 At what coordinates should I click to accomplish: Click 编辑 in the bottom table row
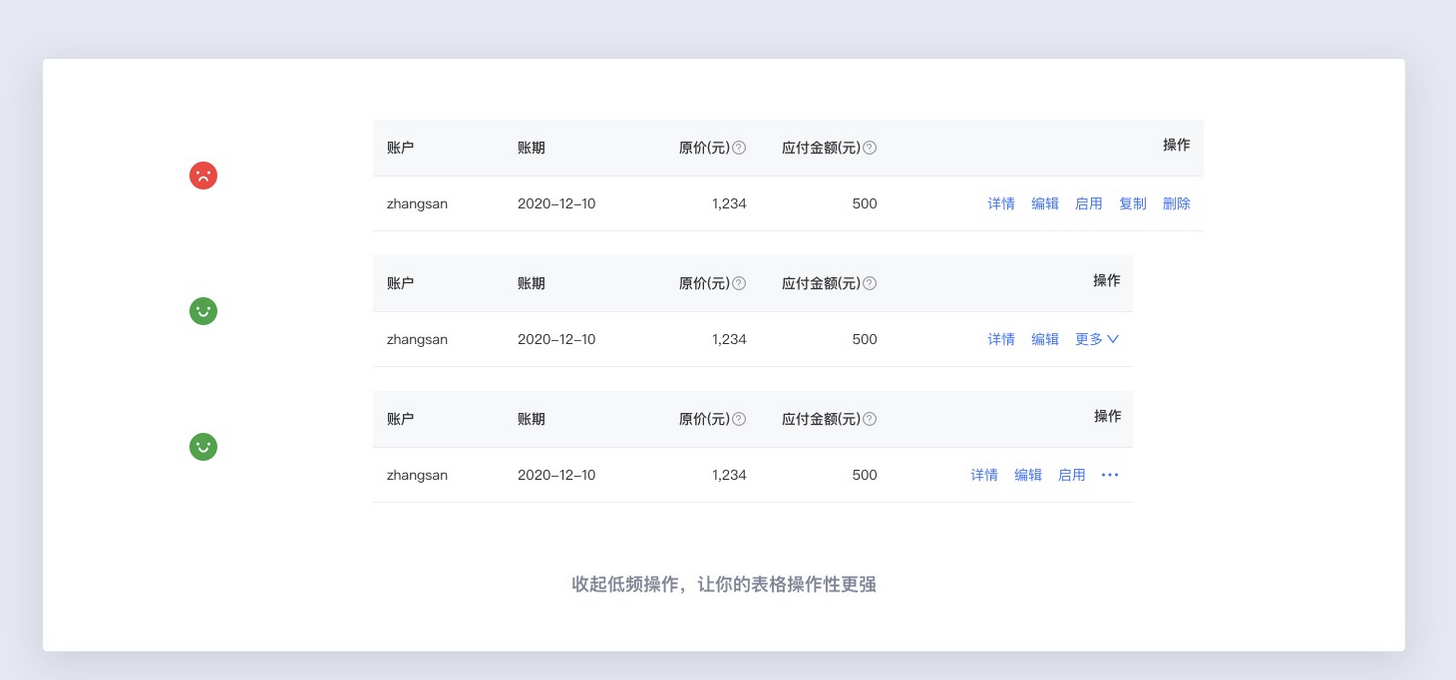pyautogui.click(x=1028, y=475)
